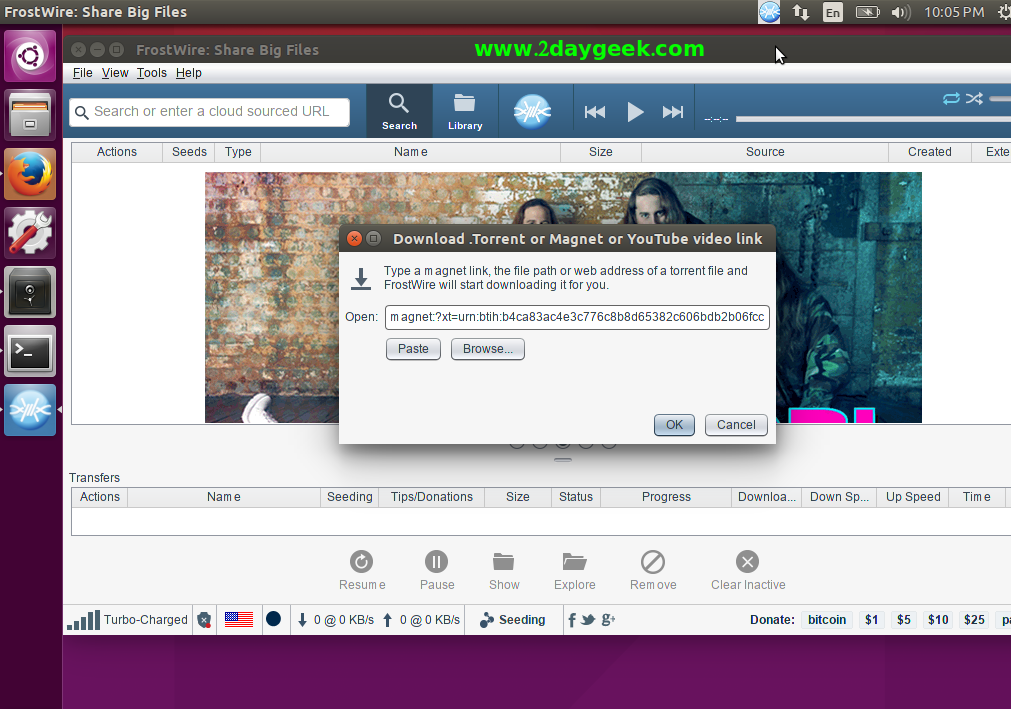Skip to next track
The image size is (1011, 709).
coord(672,112)
